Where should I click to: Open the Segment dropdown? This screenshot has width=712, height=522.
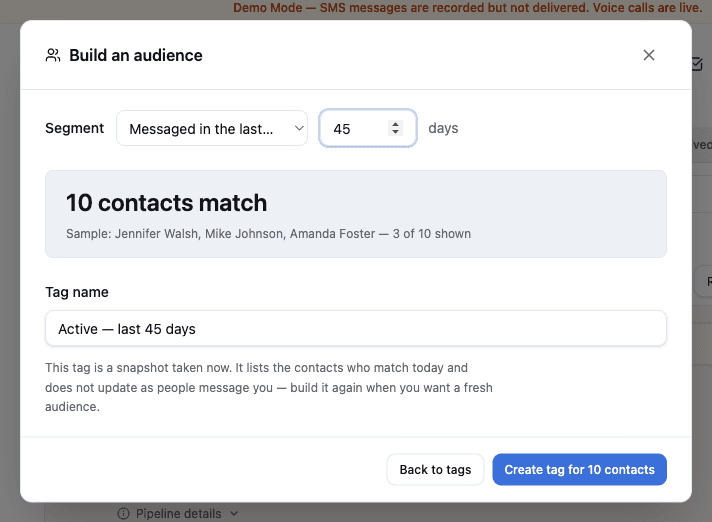pyautogui.click(x=212, y=128)
